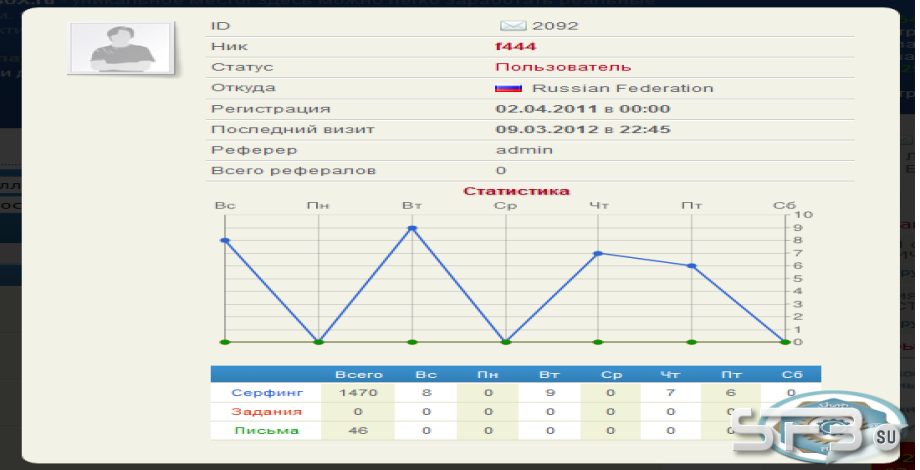
Task: Click the Всего column header in table
Action: (x=358, y=374)
